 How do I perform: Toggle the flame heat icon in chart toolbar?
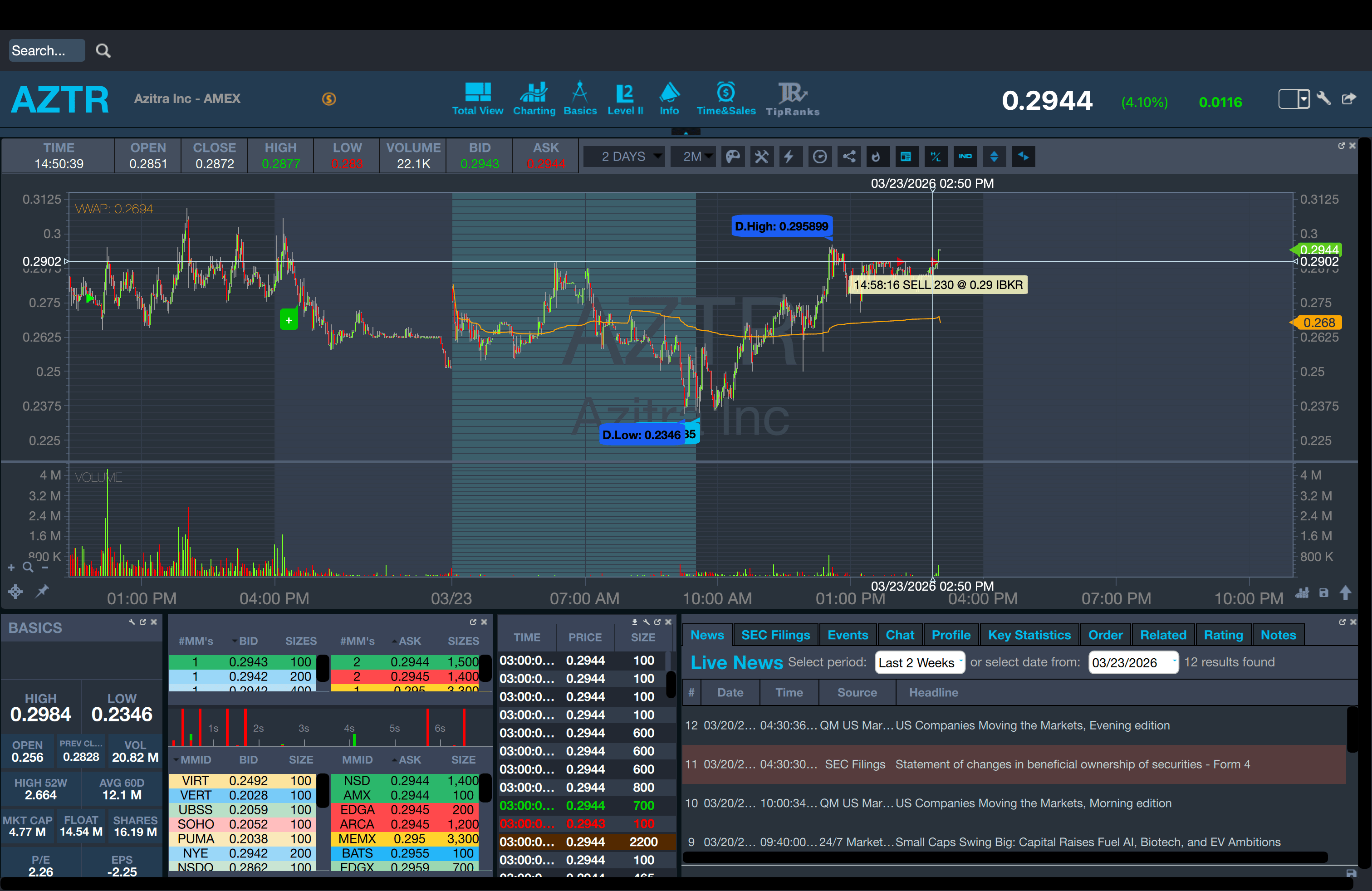tap(876, 157)
